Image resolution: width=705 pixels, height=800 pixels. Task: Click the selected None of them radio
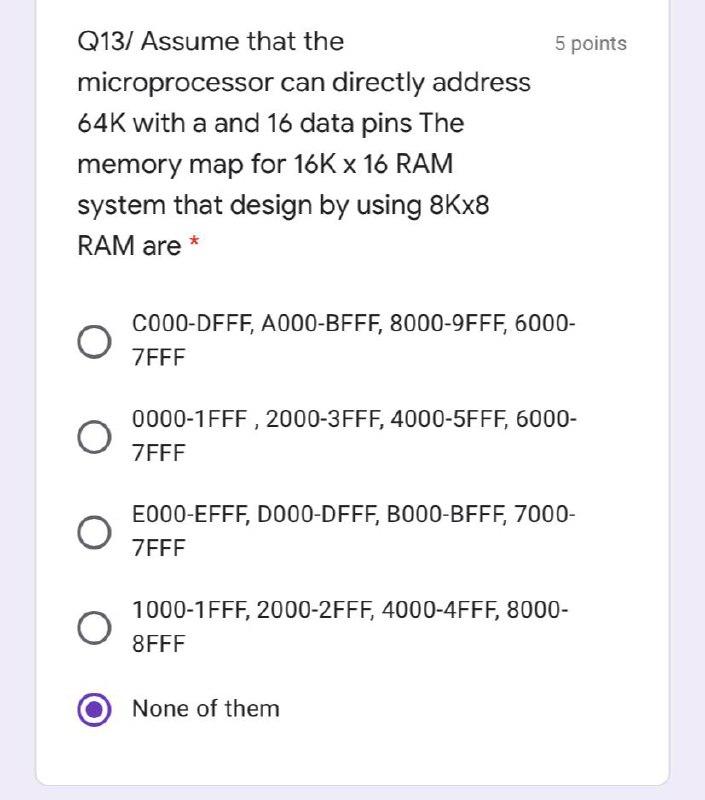point(94,709)
